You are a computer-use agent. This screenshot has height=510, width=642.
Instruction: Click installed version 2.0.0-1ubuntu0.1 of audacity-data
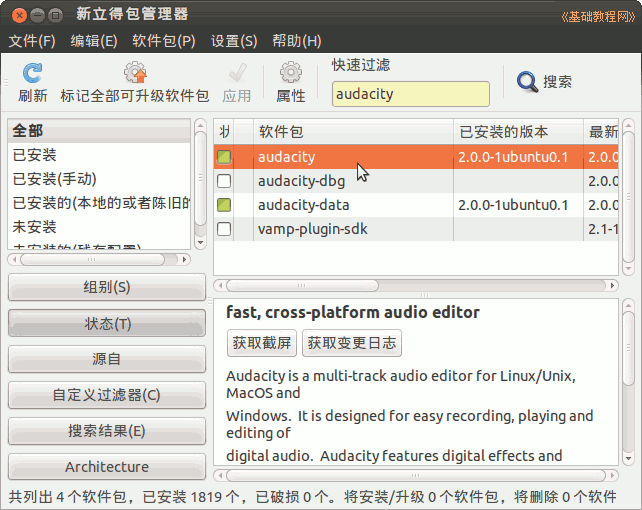pyautogui.click(x=513, y=205)
